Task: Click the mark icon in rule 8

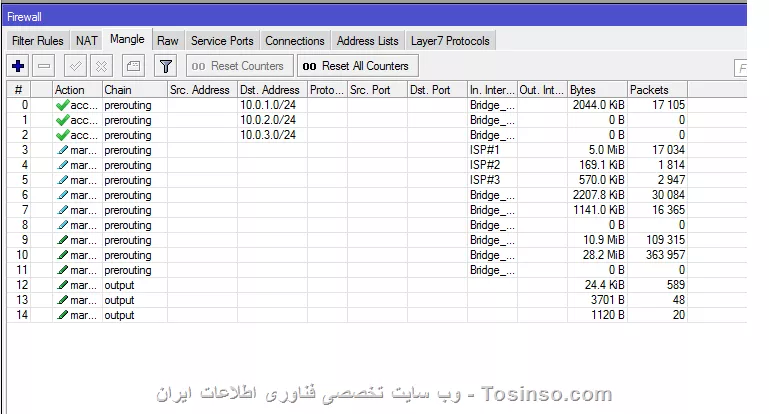Action: tap(62, 225)
